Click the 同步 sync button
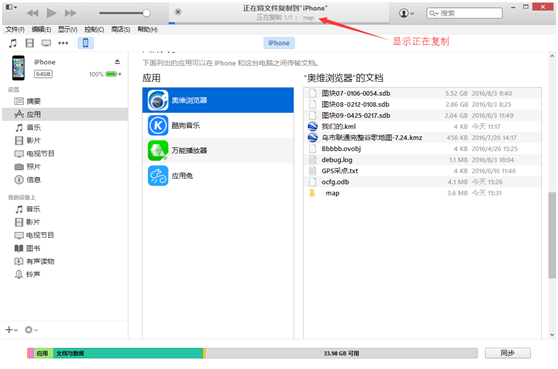Screen dimensions: 558x369 point(507,353)
